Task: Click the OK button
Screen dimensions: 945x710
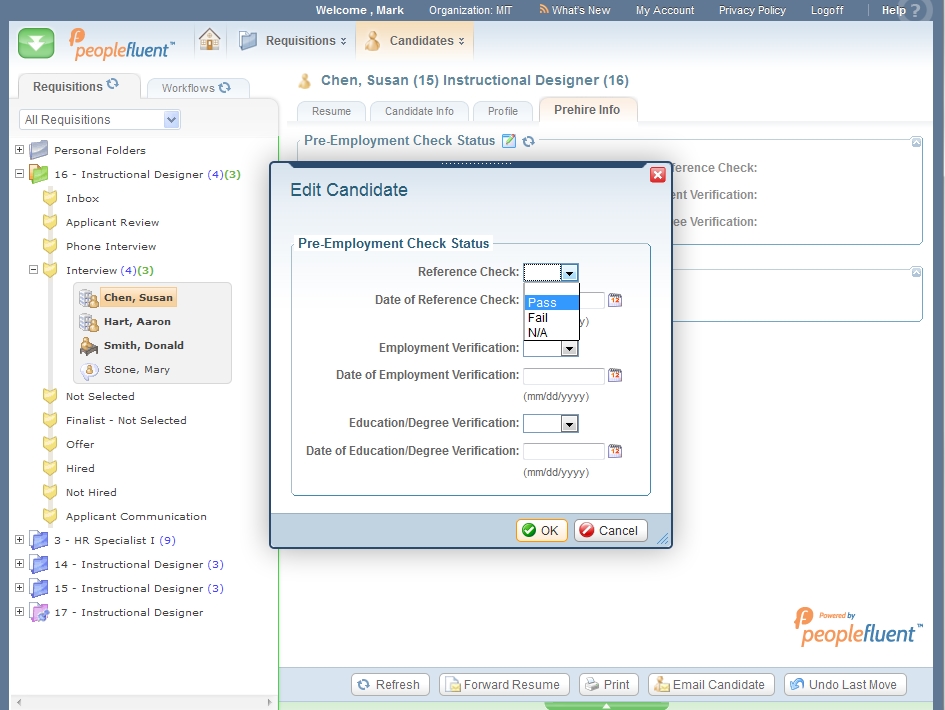Action: (x=541, y=531)
